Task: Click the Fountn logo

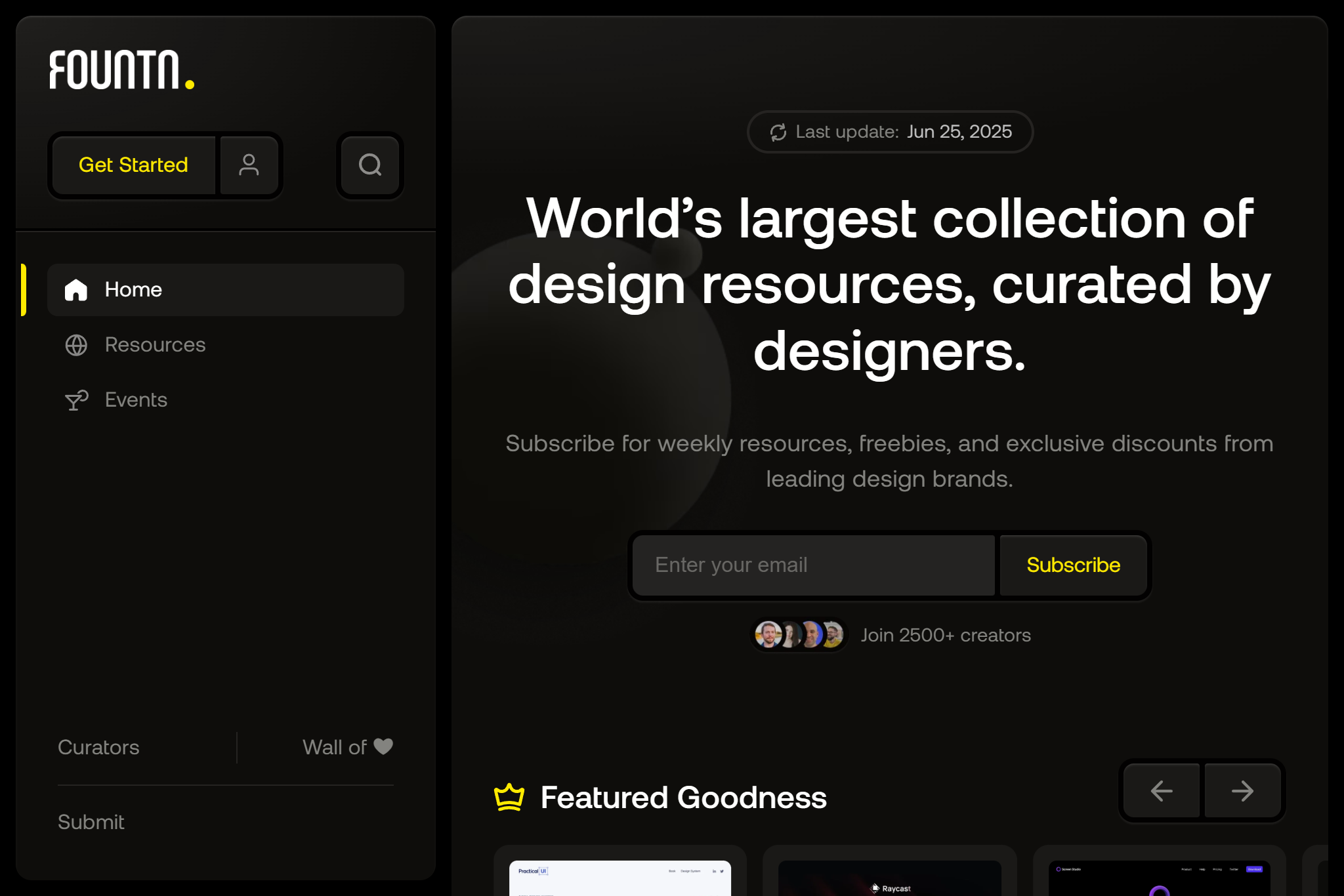Action: (121, 70)
